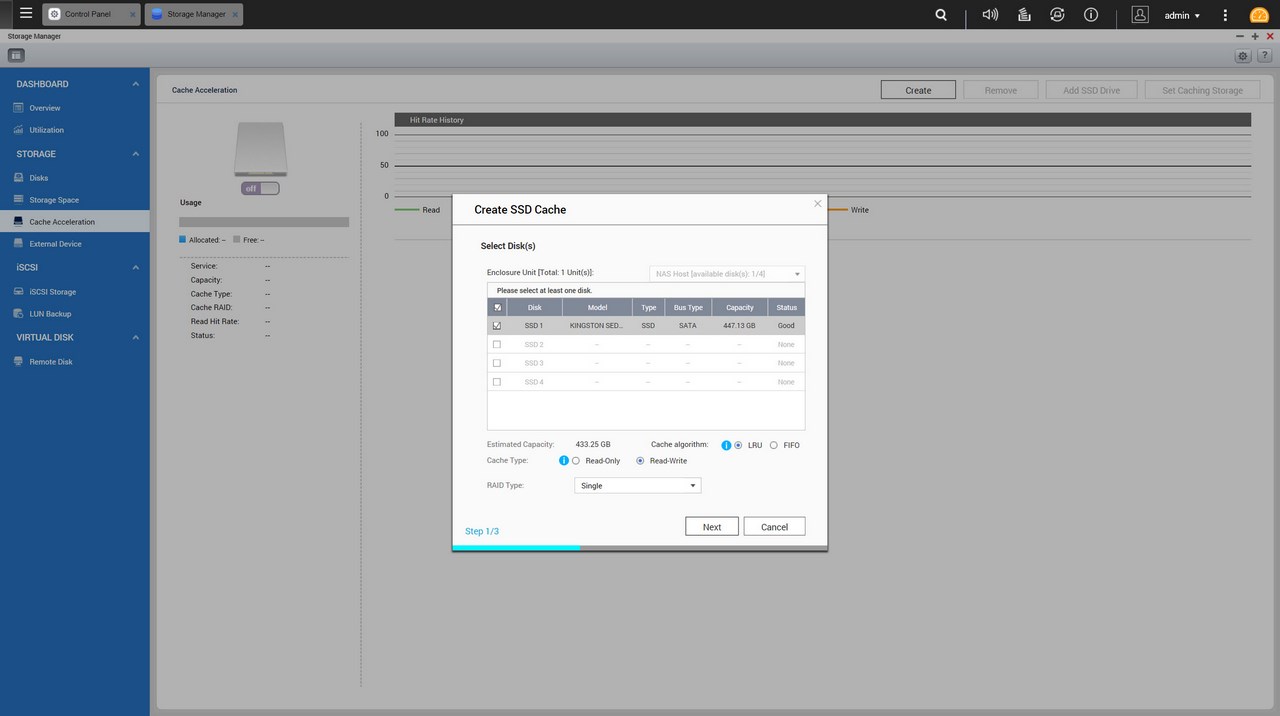Open external devices sync icon
The height and width of the screenshot is (716, 1280).
tap(1057, 15)
